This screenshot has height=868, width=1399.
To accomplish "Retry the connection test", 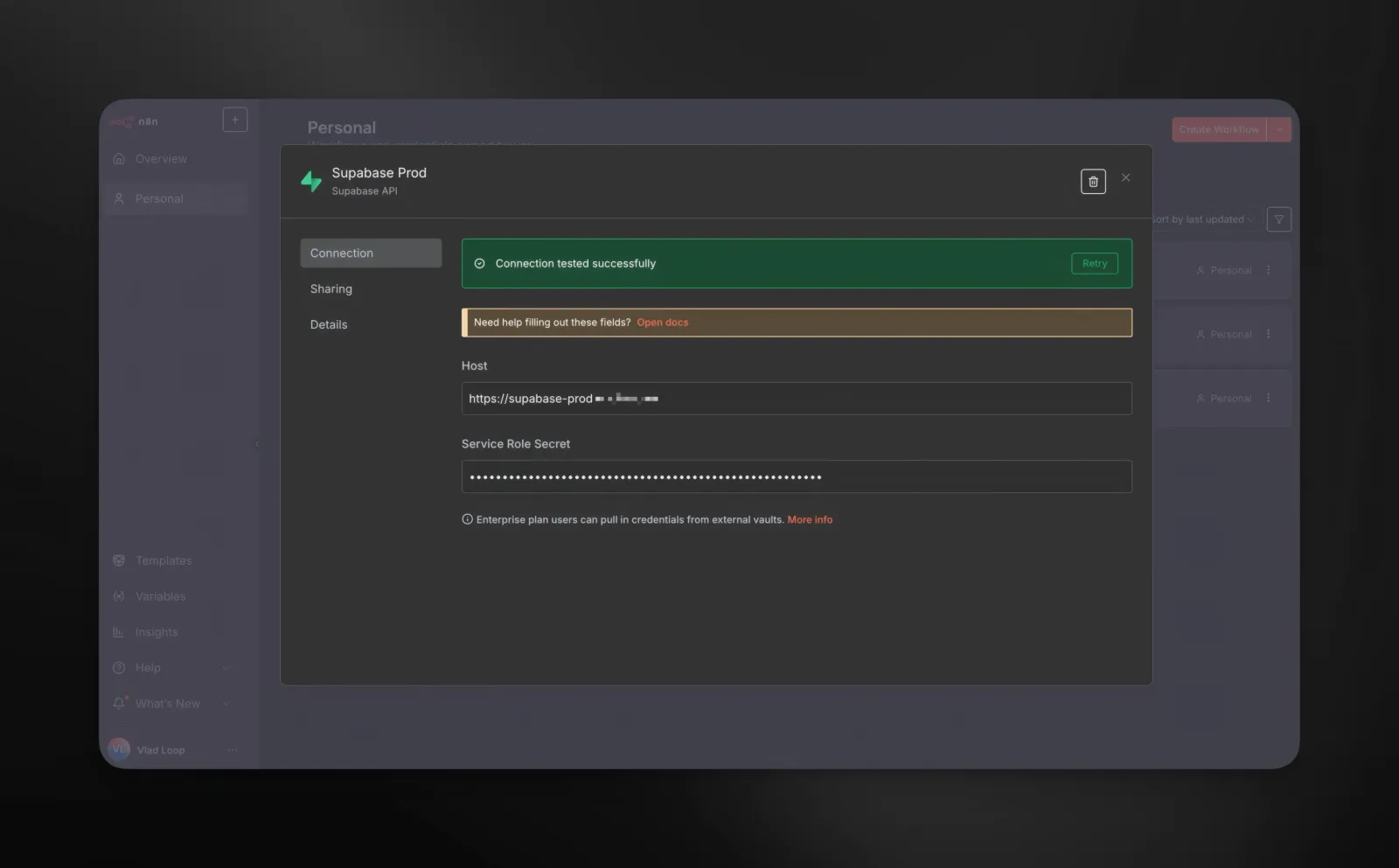I will click(1095, 263).
